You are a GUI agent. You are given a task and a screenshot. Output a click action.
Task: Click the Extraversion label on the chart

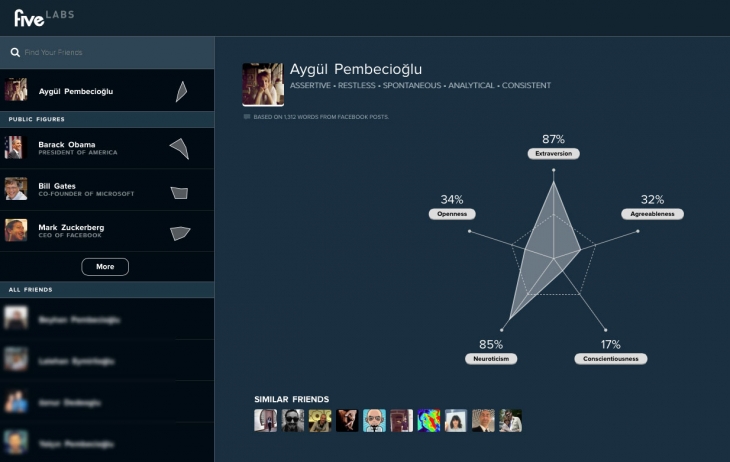coord(553,154)
